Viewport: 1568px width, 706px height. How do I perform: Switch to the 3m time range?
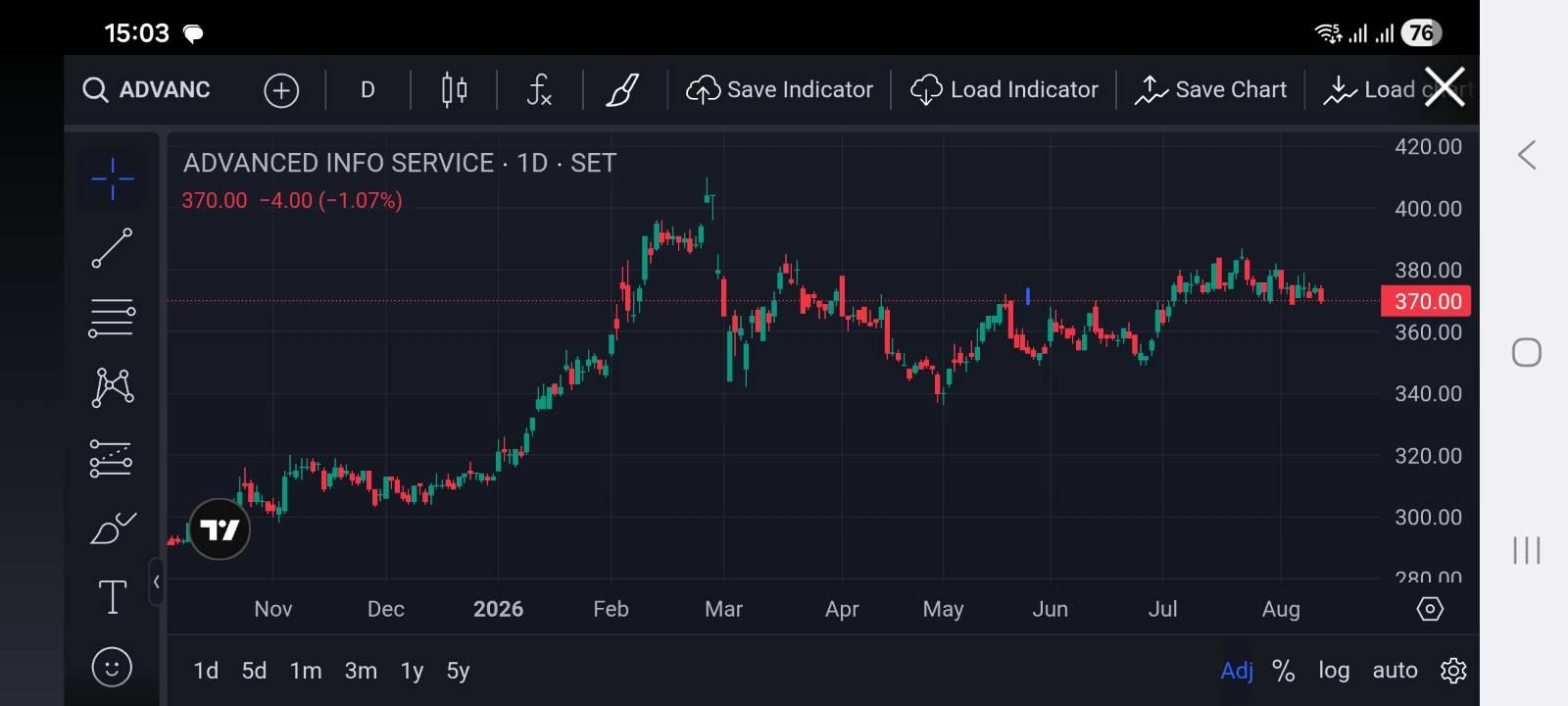tap(361, 671)
